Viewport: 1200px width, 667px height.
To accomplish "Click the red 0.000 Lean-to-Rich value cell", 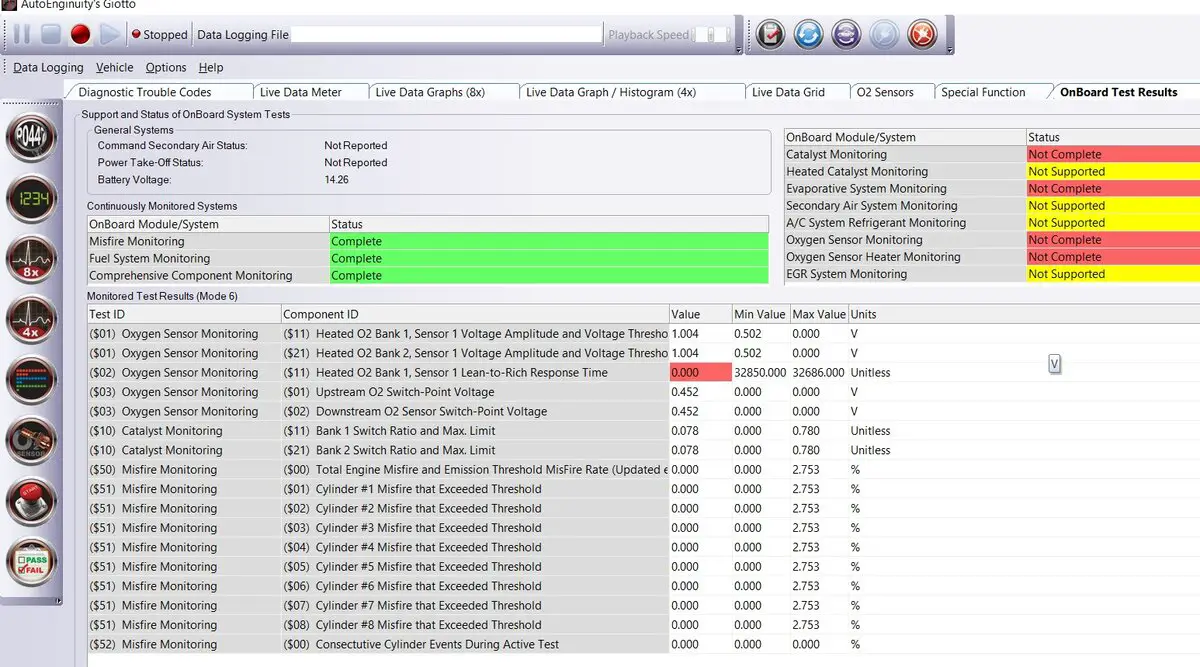I will coord(700,372).
